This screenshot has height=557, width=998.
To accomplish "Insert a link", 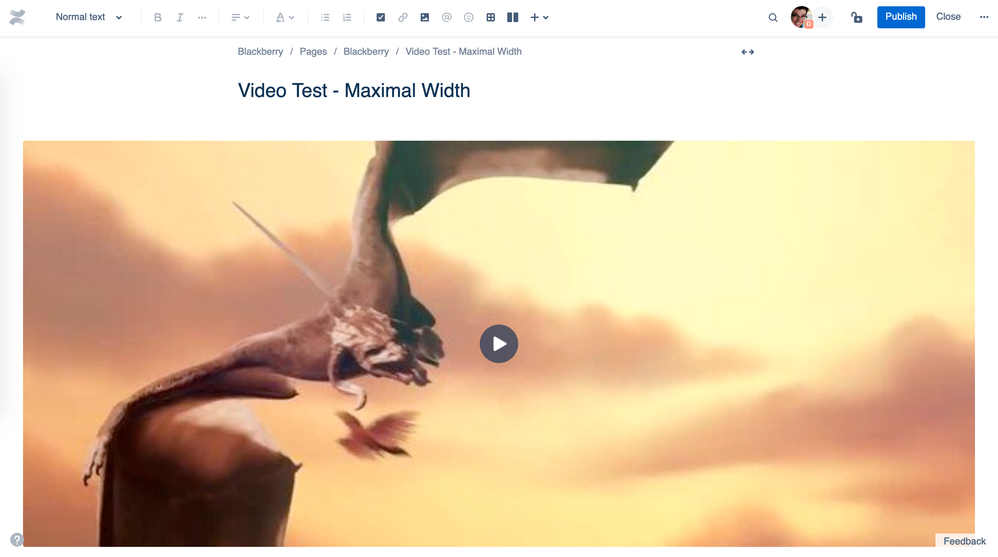I will pos(402,17).
